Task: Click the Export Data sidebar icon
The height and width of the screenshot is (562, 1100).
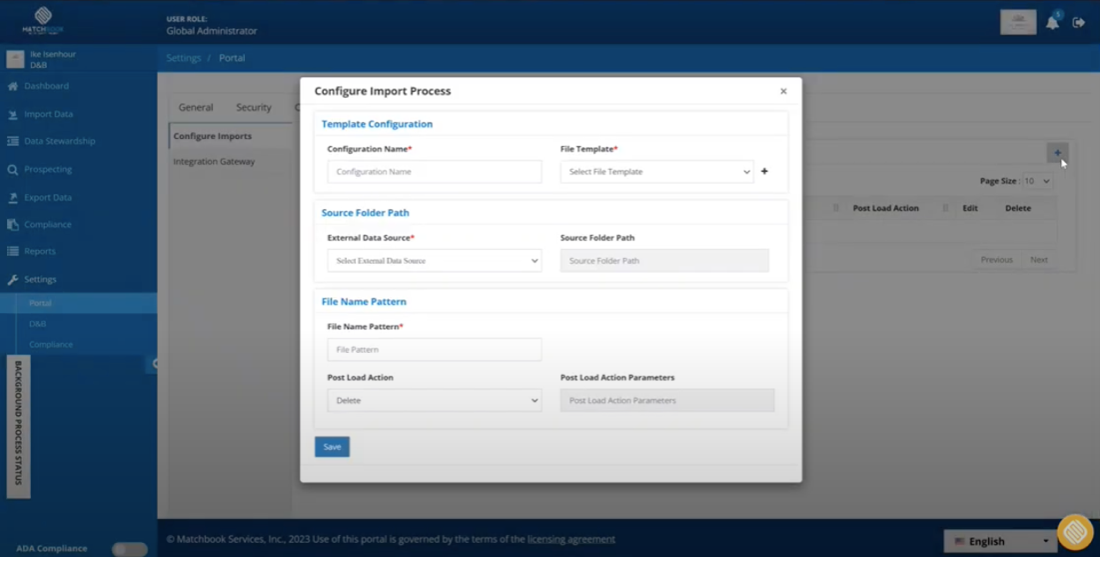Action: (x=13, y=198)
